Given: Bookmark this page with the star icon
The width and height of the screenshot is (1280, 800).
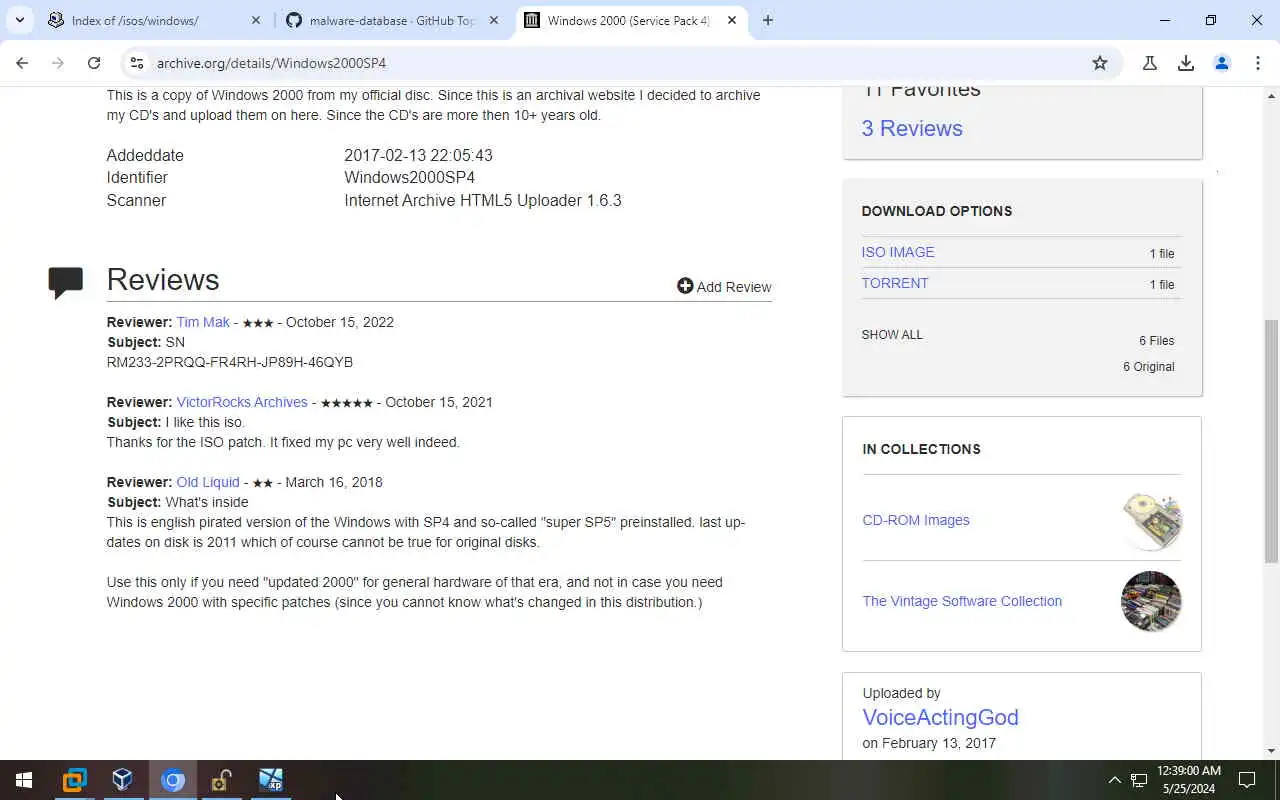Looking at the screenshot, I should [x=1100, y=63].
